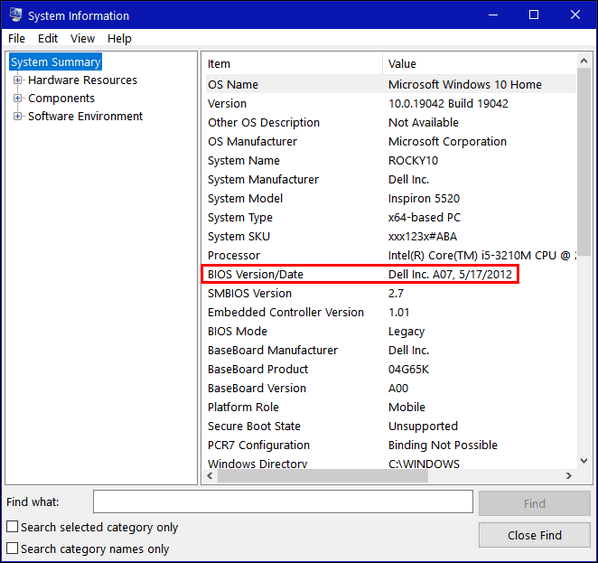Select the Other OS Description row

(391, 122)
